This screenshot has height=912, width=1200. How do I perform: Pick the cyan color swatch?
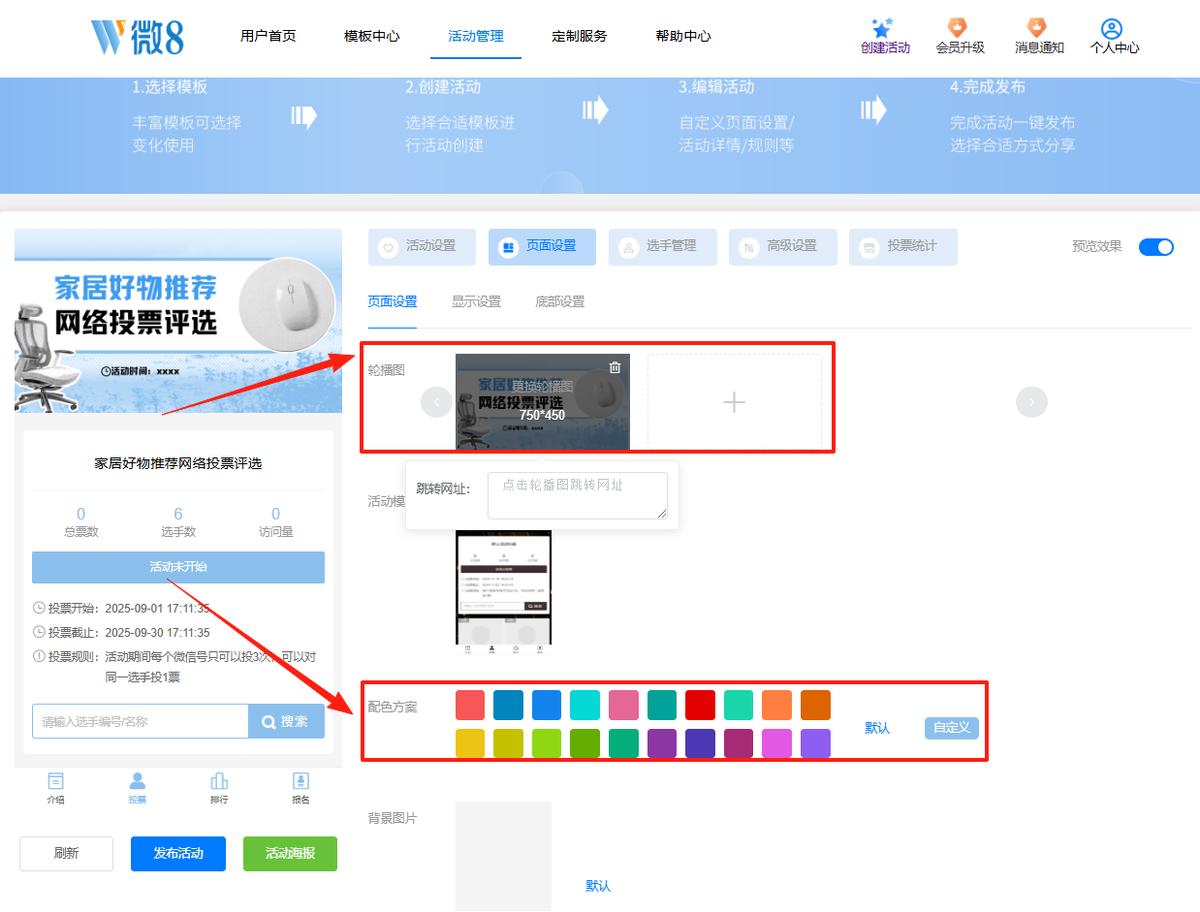tap(585, 705)
